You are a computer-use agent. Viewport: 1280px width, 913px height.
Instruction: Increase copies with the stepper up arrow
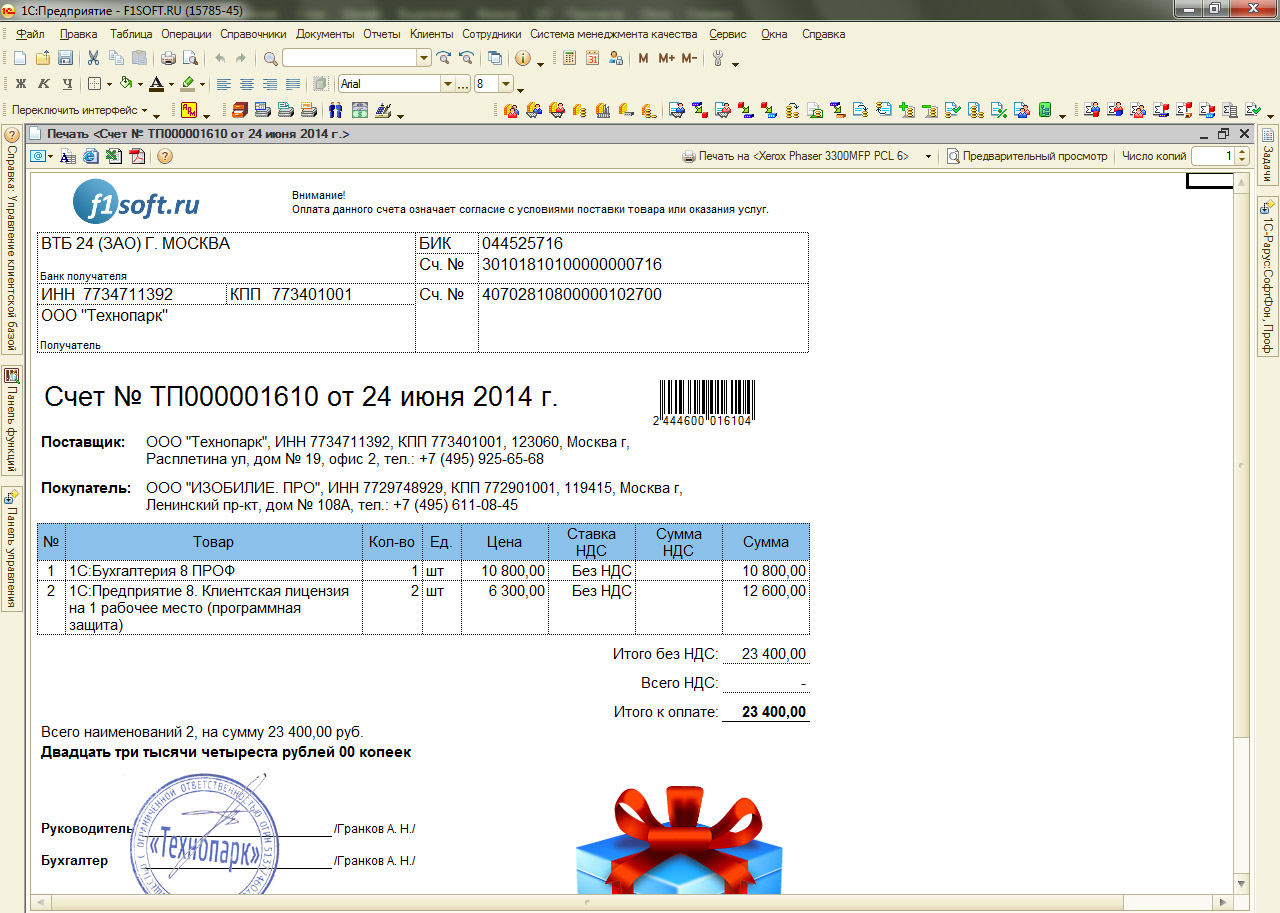(x=1243, y=152)
